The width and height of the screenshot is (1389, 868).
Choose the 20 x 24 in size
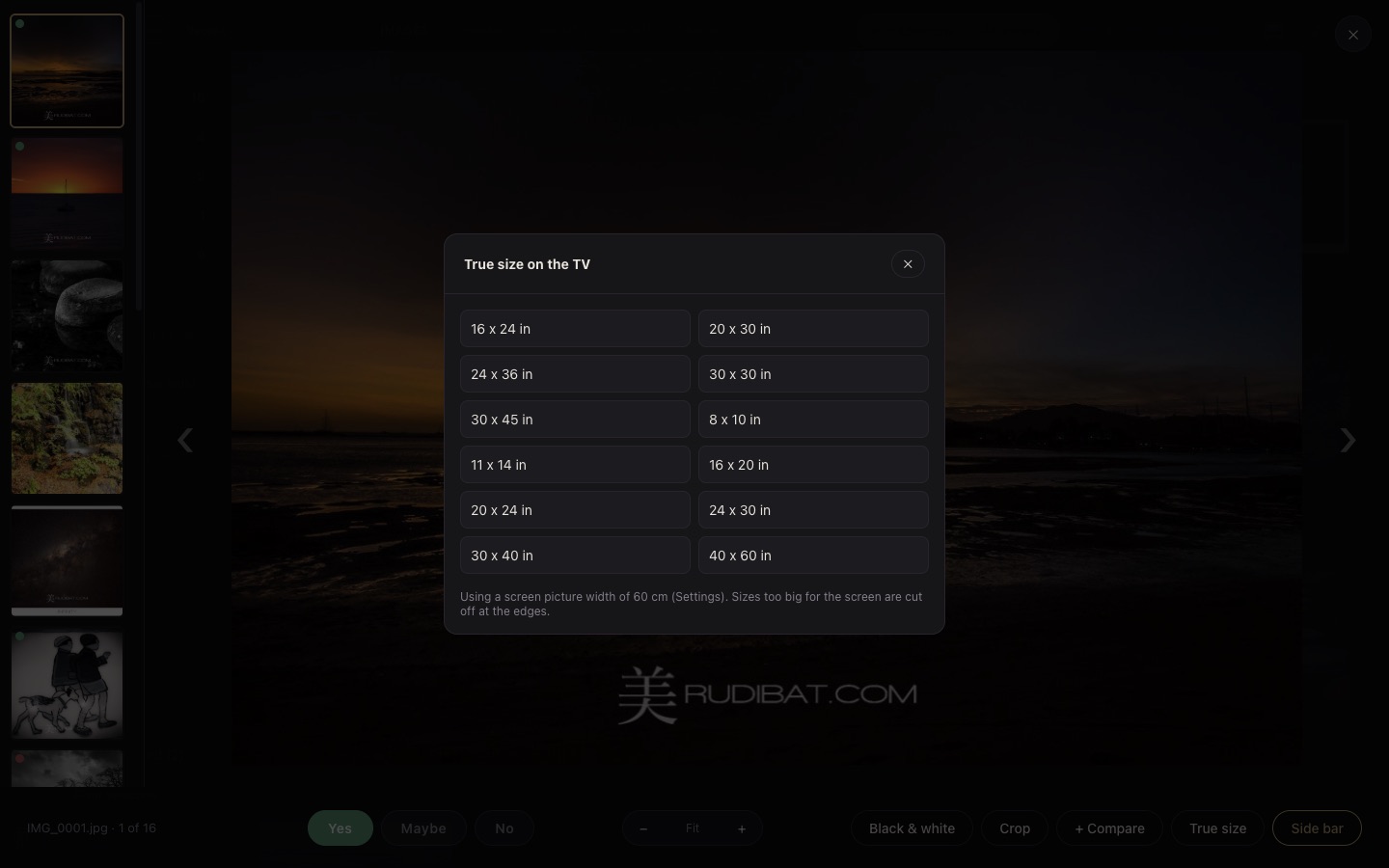(x=575, y=510)
